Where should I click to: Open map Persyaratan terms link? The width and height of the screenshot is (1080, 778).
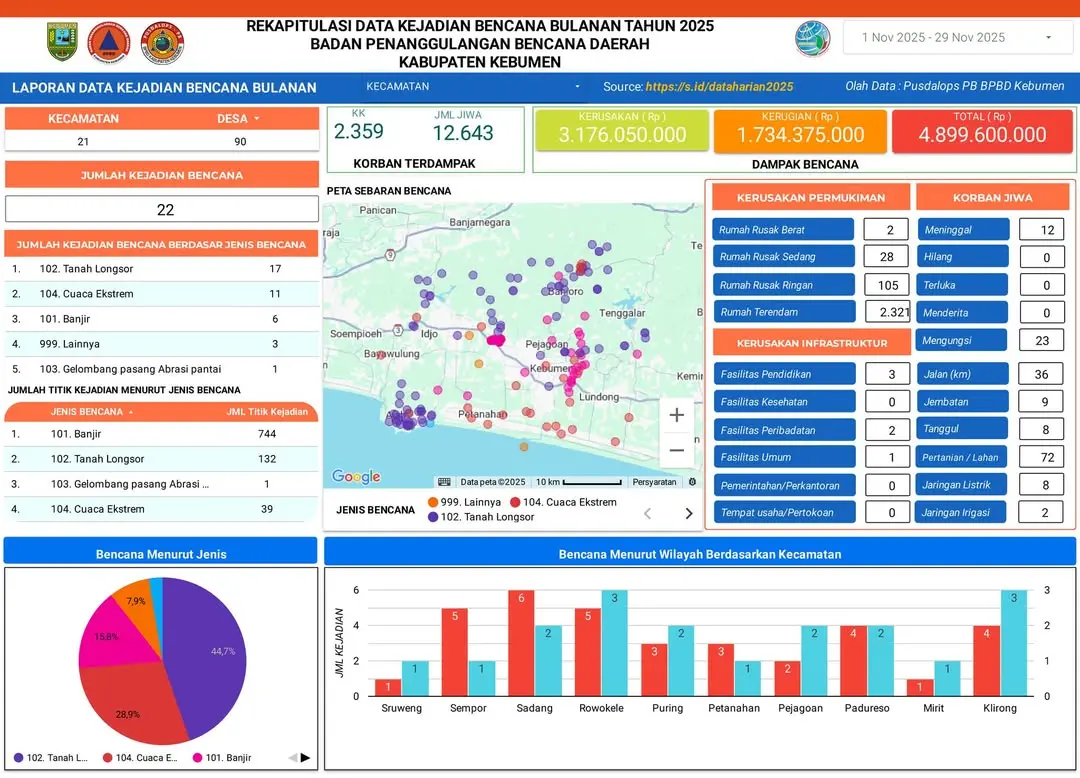(654, 482)
